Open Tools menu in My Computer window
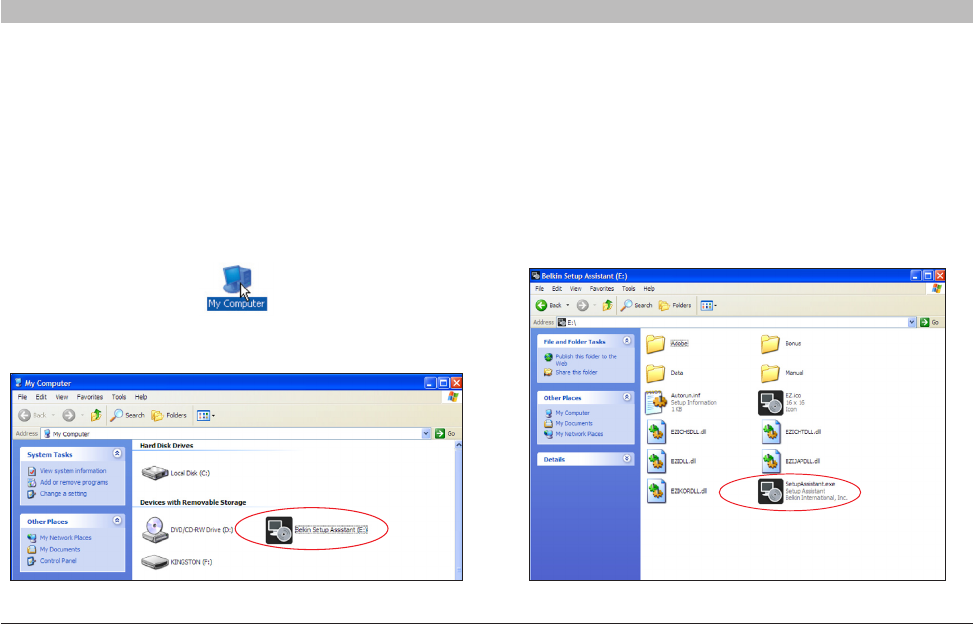The image size is (973, 624). click(x=119, y=397)
